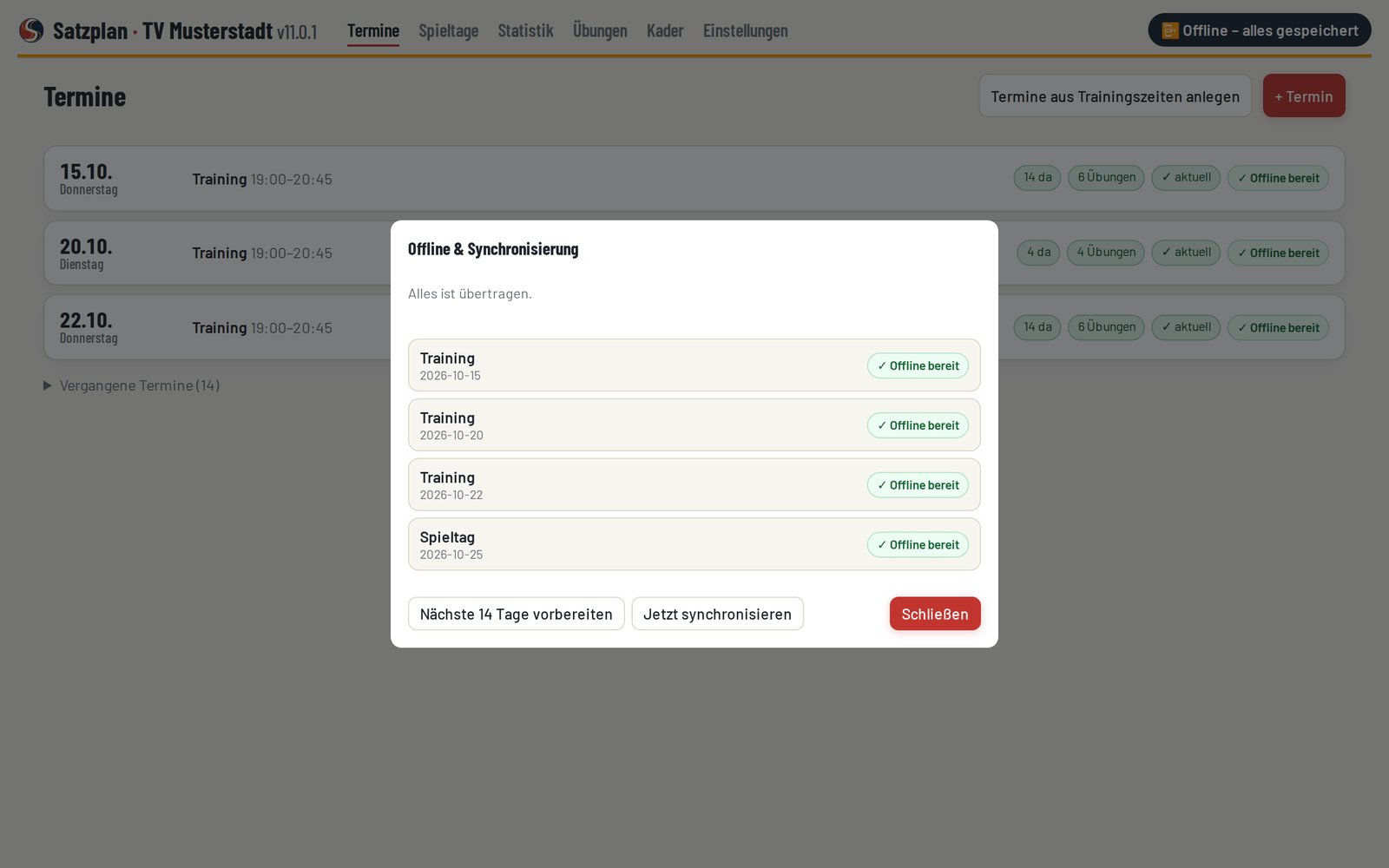Click the 'Offline & Synchronisierung' dialog title
Image resolution: width=1389 pixels, height=868 pixels.
pyautogui.click(x=493, y=249)
